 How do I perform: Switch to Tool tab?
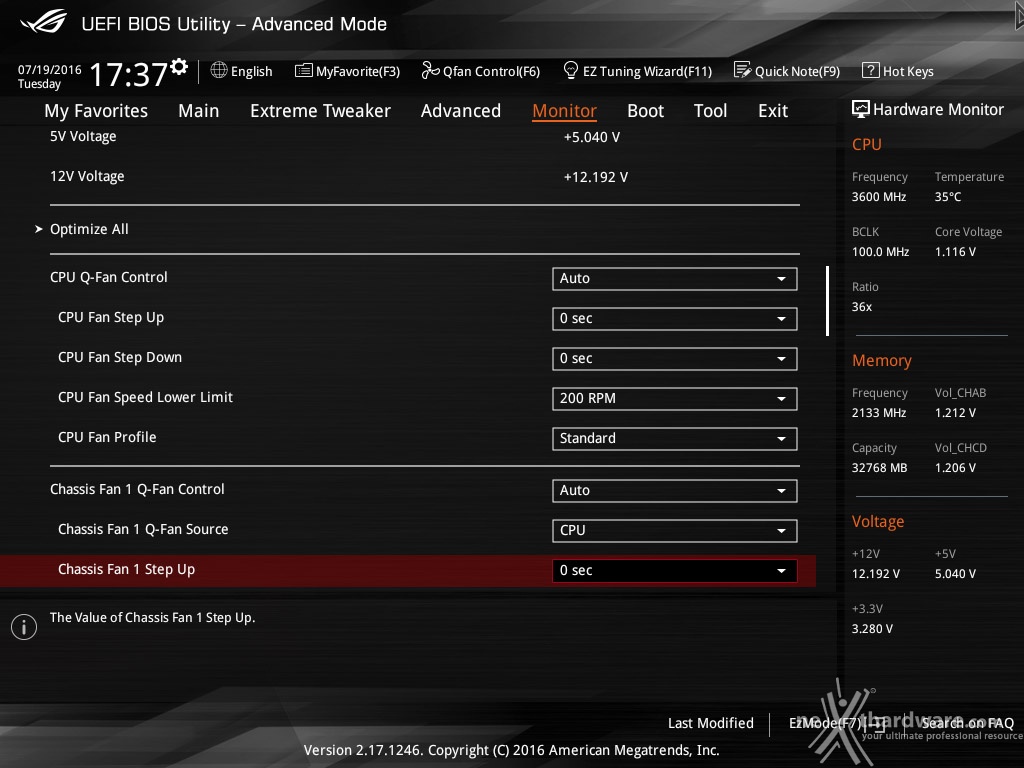click(x=710, y=111)
